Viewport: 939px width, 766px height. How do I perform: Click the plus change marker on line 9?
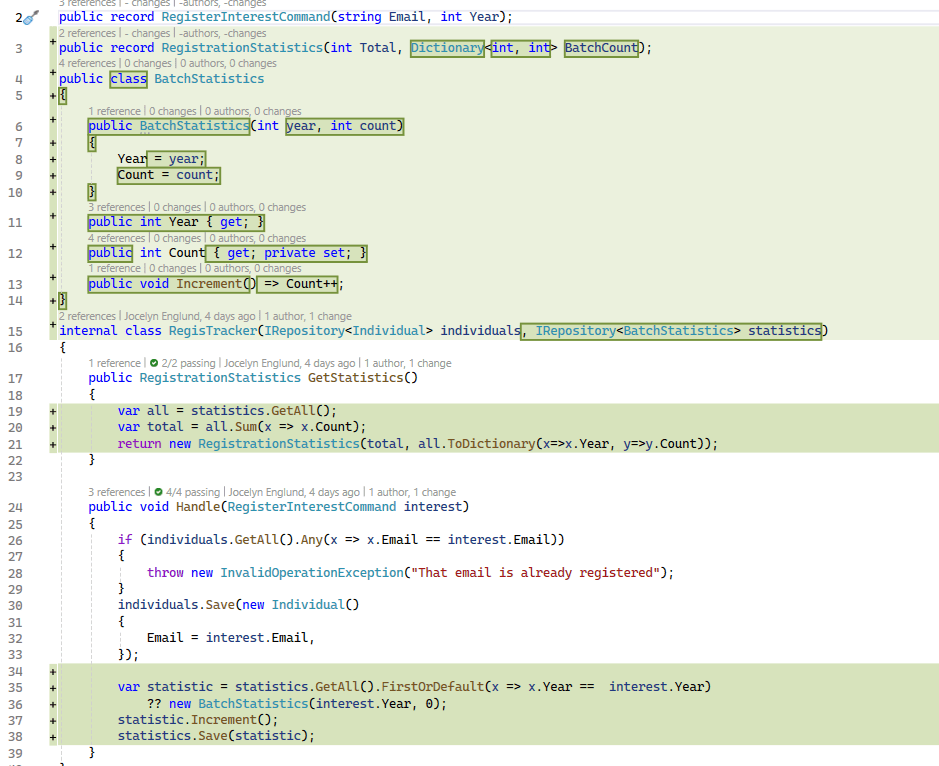pyautogui.click(x=52, y=175)
